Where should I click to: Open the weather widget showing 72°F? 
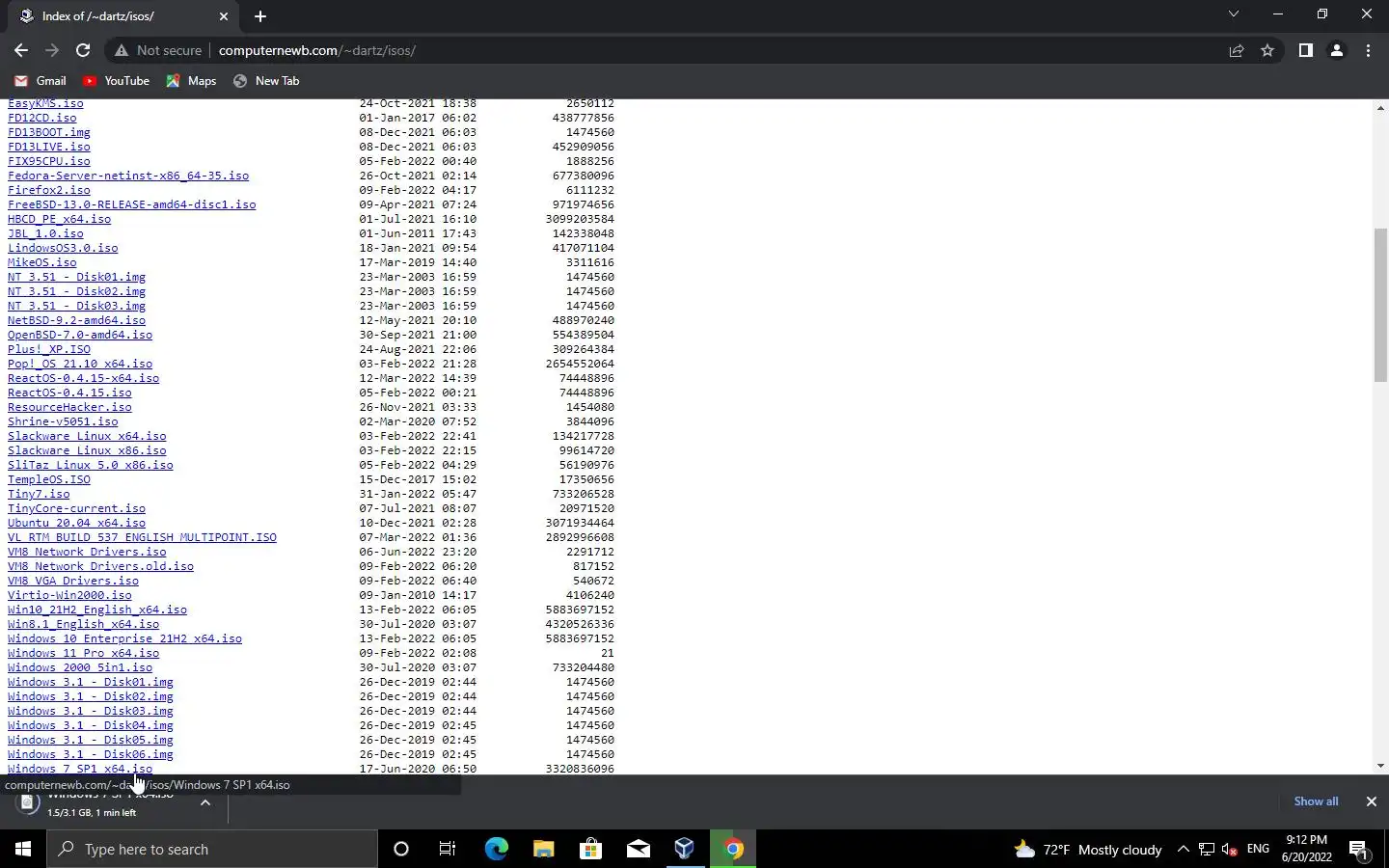pyautogui.click(x=1088, y=849)
